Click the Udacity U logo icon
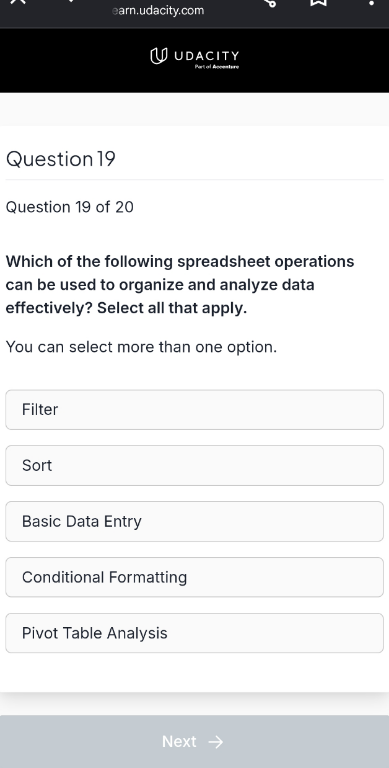The image size is (389, 768). coord(159,56)
